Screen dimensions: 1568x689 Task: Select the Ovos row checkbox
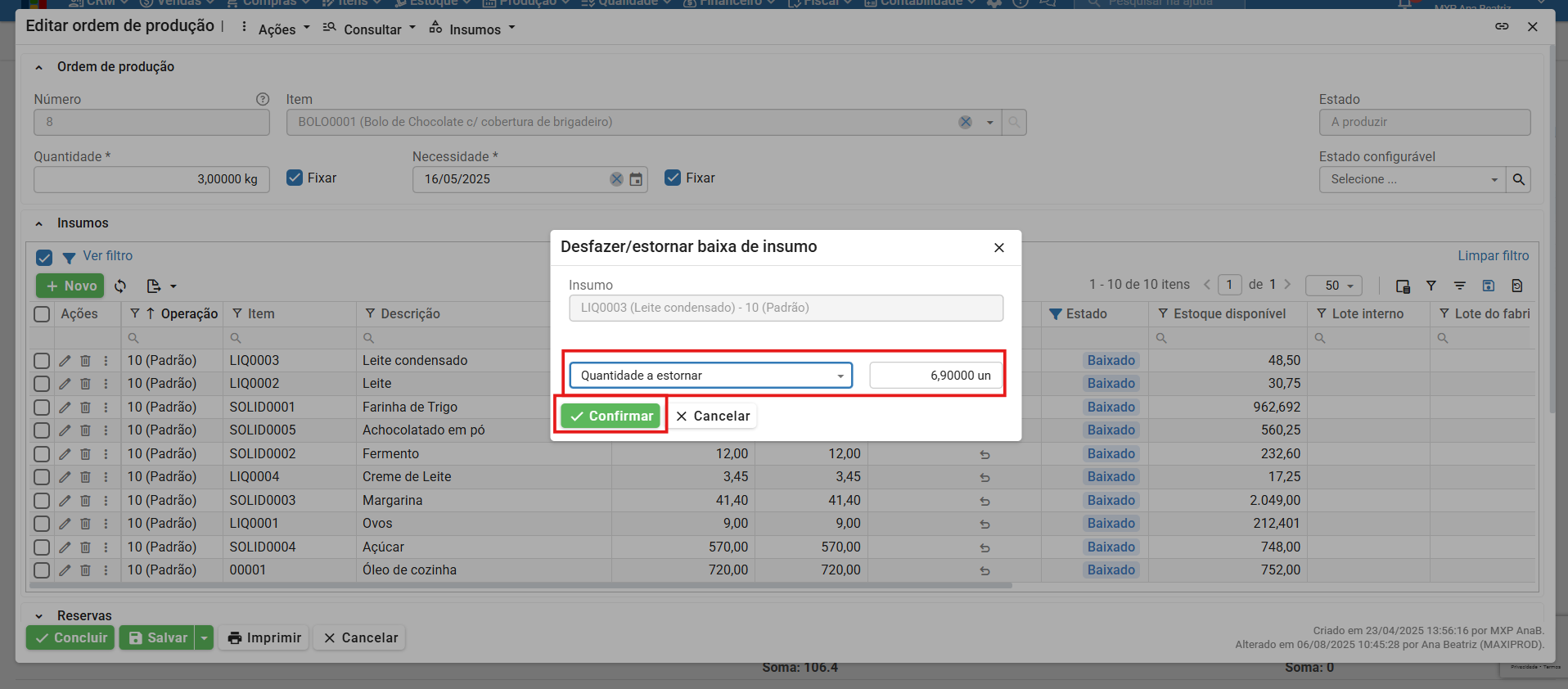[x=42, y=524]
